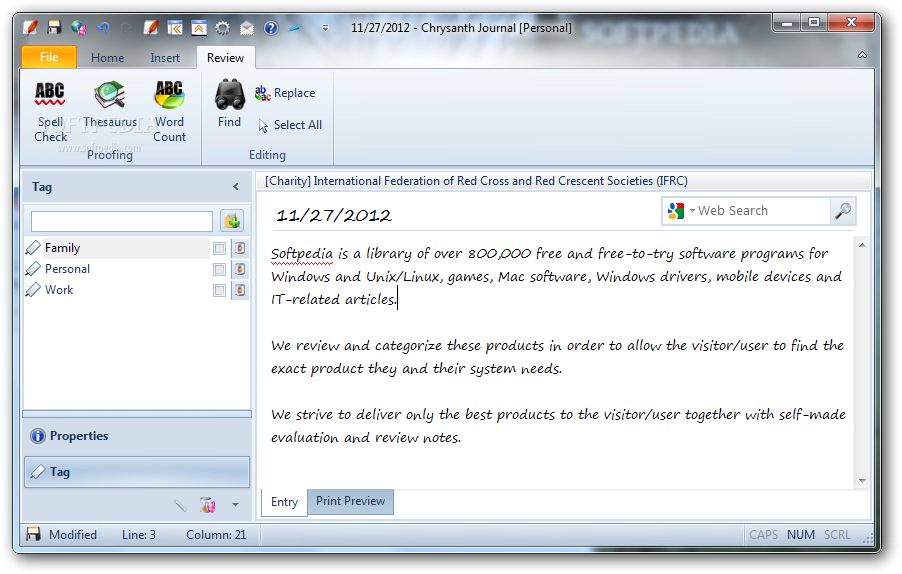Screen dimensions: 902x574
Task: Open the quick access toolbar customize dropdown
Action: tap(325, 27)
